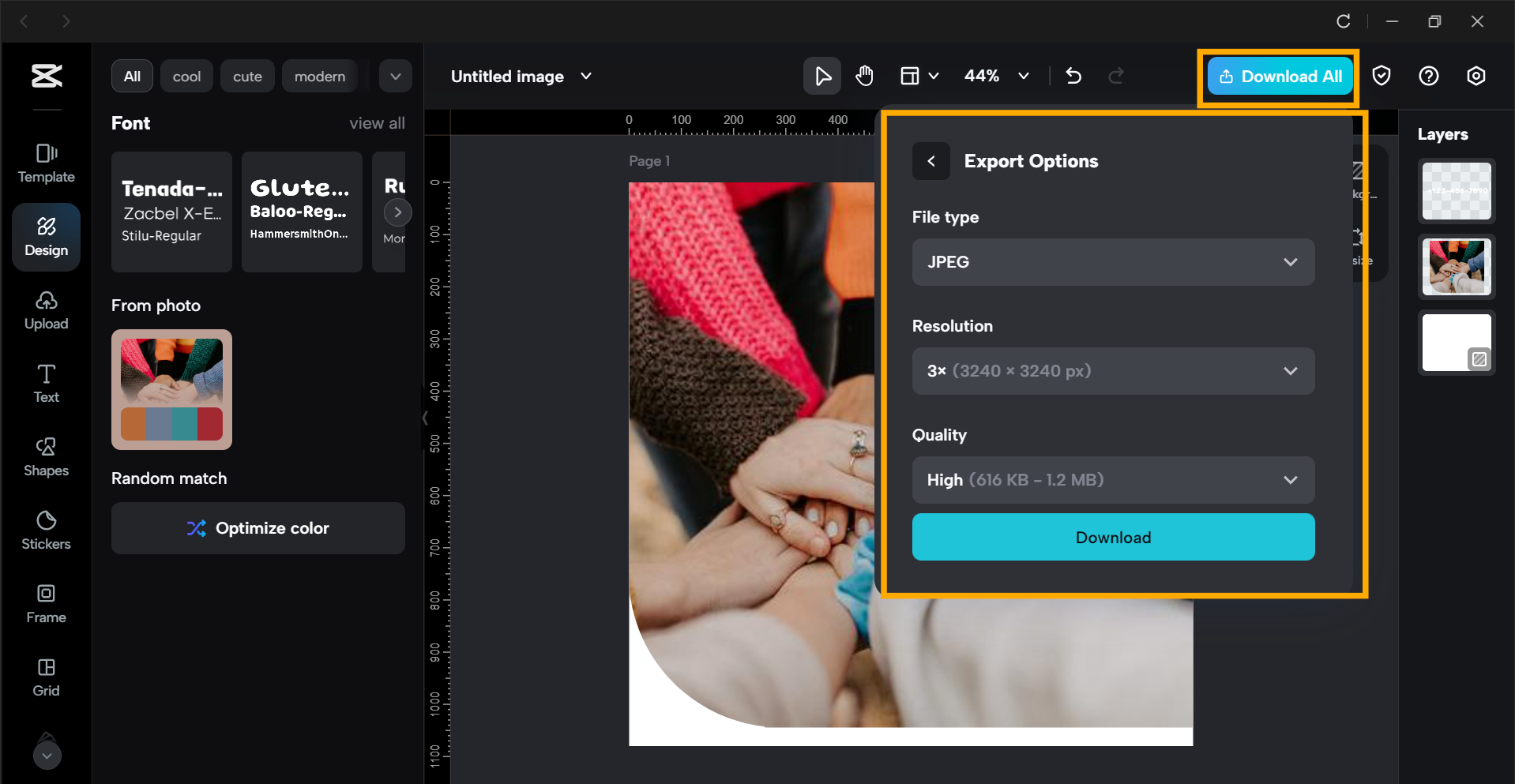Screen dimensions: 1515x784
Task: Navigate forward with the top-left arrow
Action: coord(66,21)
